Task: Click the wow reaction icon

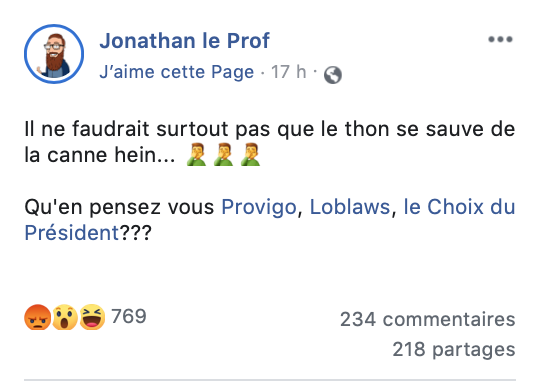Action: [65, 317]
